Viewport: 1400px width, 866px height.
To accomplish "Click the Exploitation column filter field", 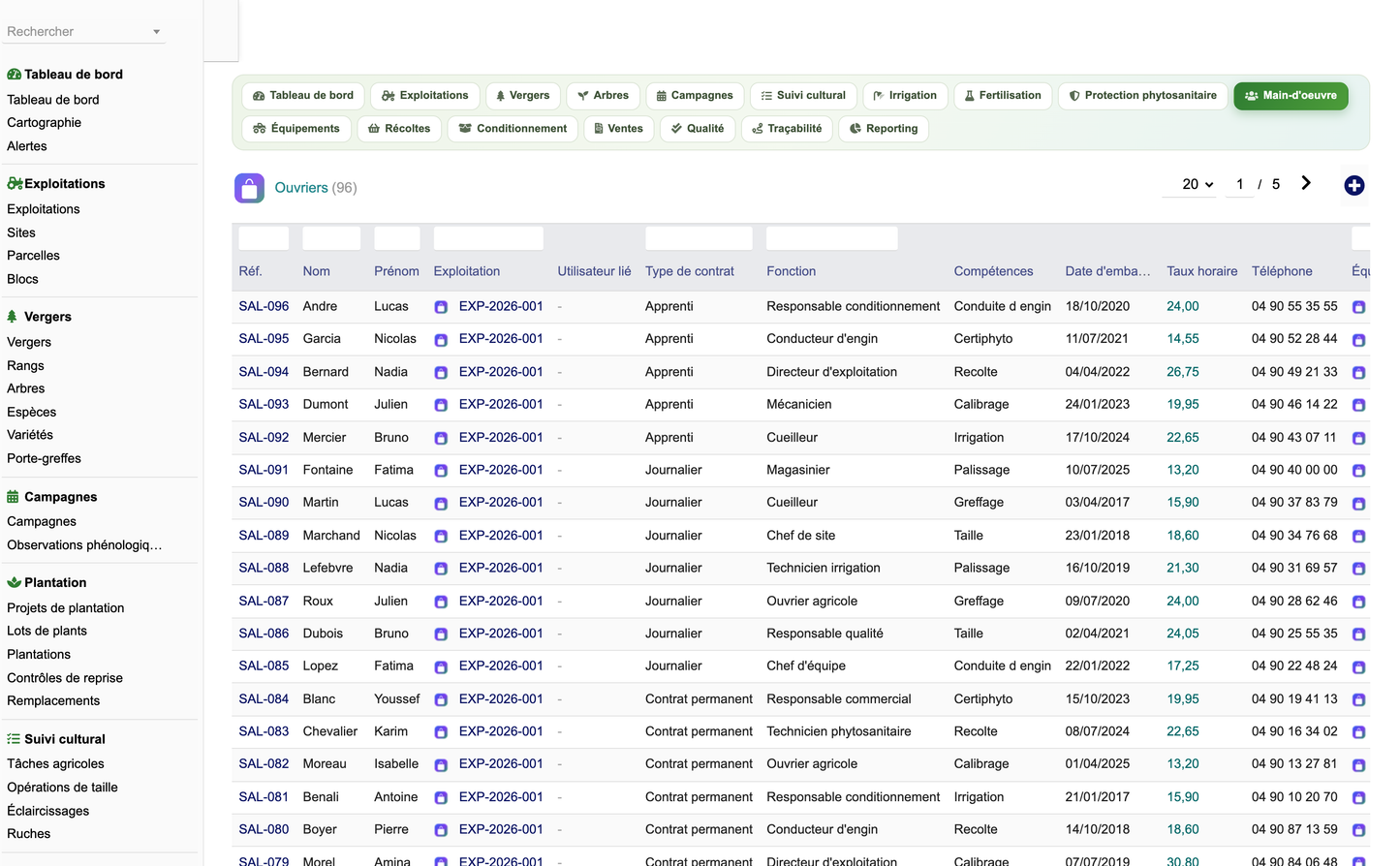I will pyautogui.click(x=488, y=238).
